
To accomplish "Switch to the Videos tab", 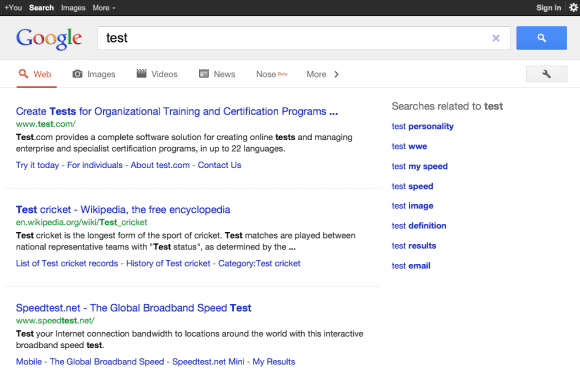I will pos(157,74).
